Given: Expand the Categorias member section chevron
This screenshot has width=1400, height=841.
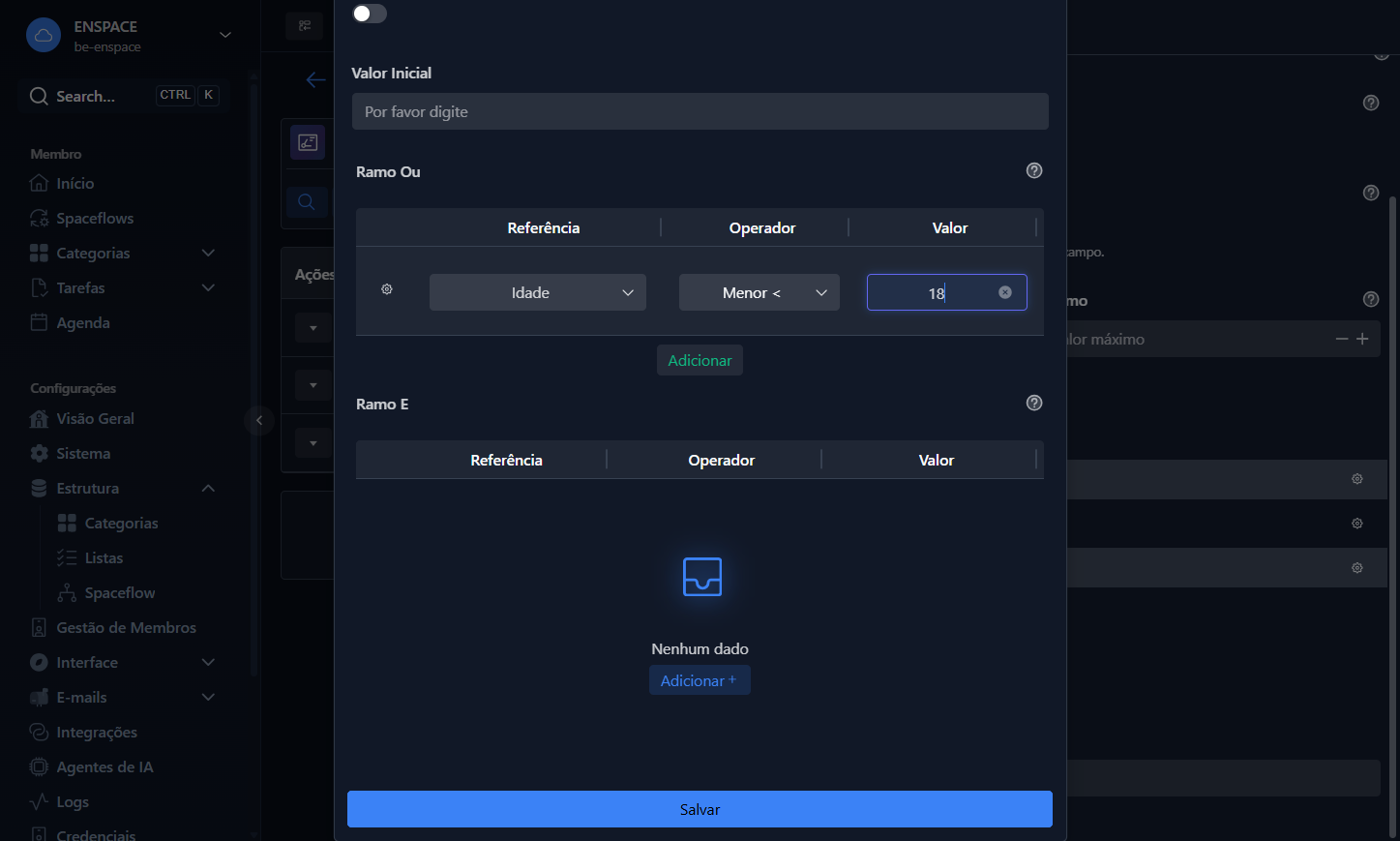Looking at the screenshot, I should pyautogui.click(x=208, y=253).
